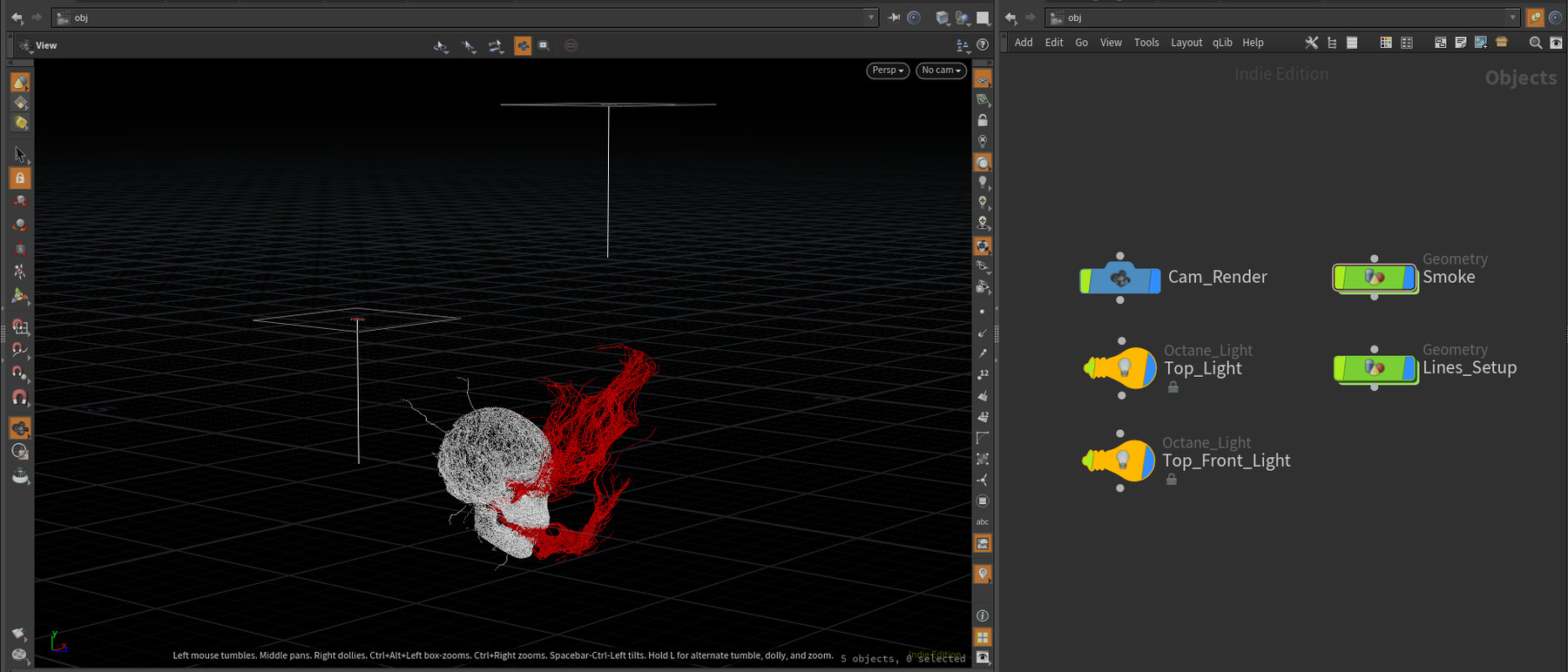1568x672 pixels.
Task: Click the Cam_Render camera node
Action: 1120,280
